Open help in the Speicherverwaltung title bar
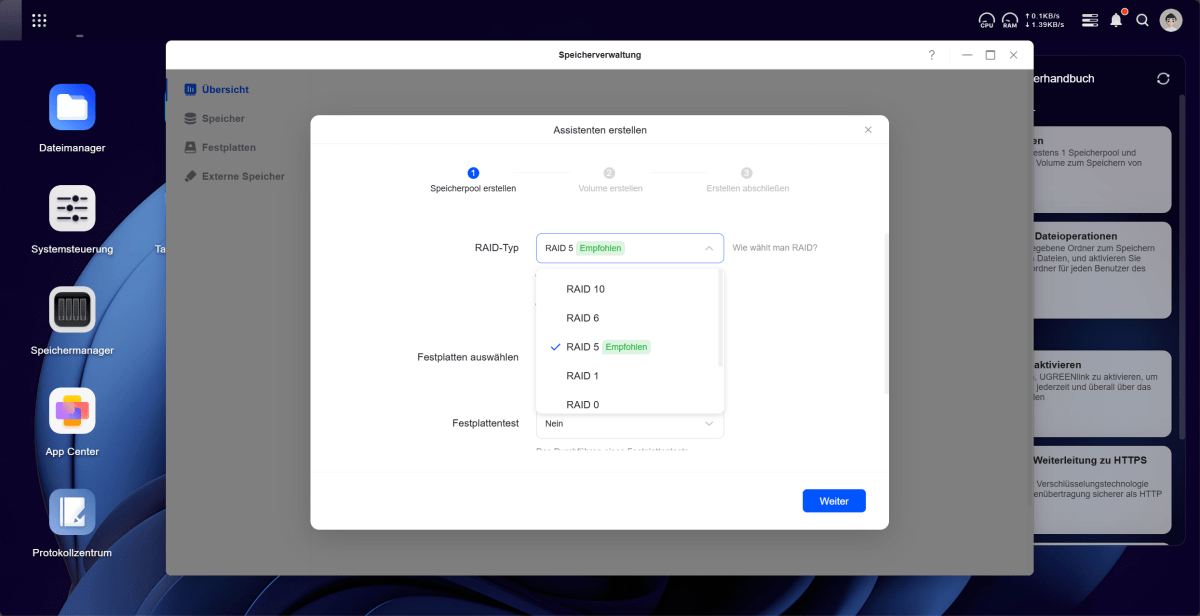The height and width of the screenshot is (616, 1200). pyautogui.click(x=932, y=55)
